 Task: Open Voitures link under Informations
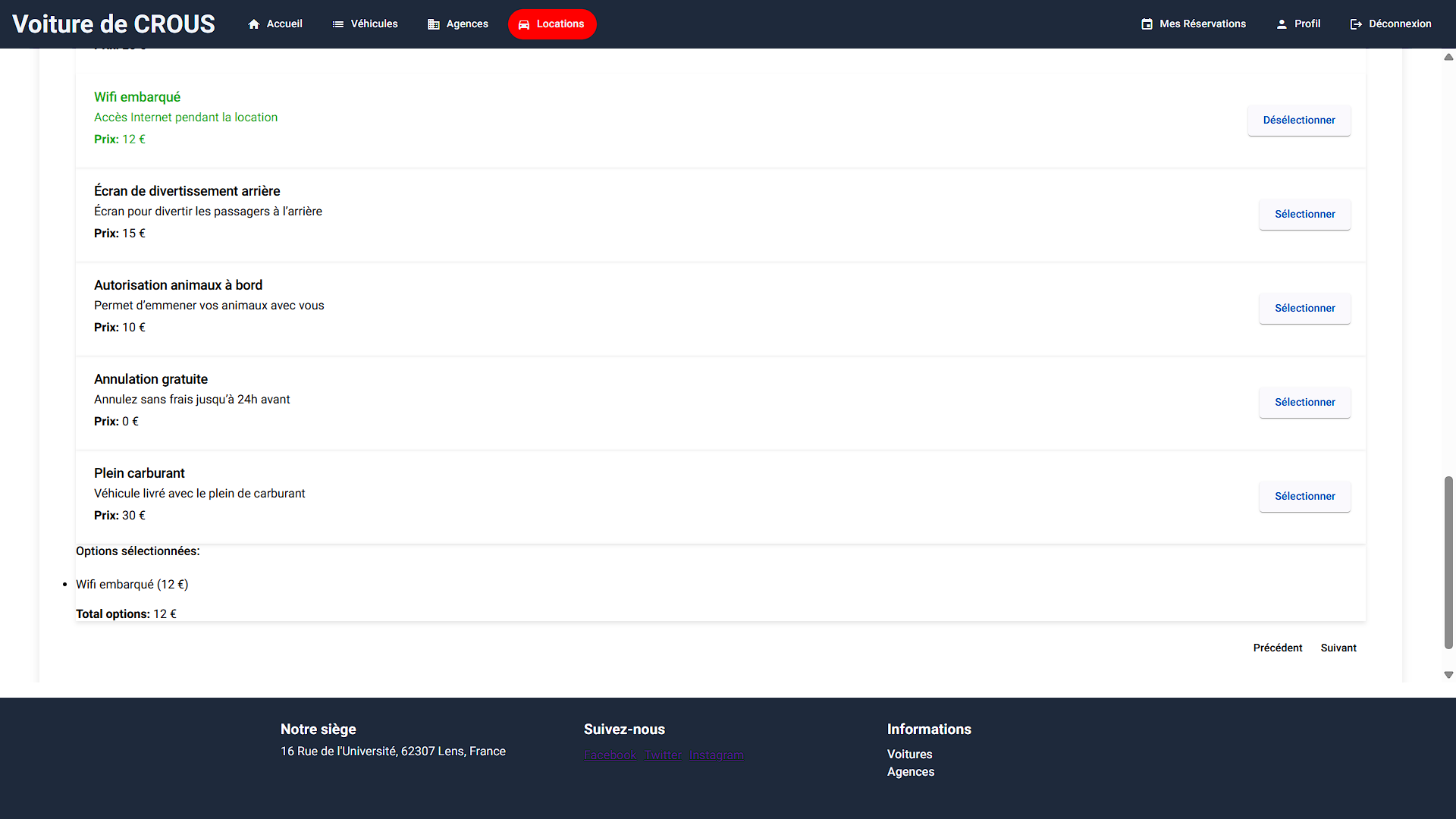(909, 755)
